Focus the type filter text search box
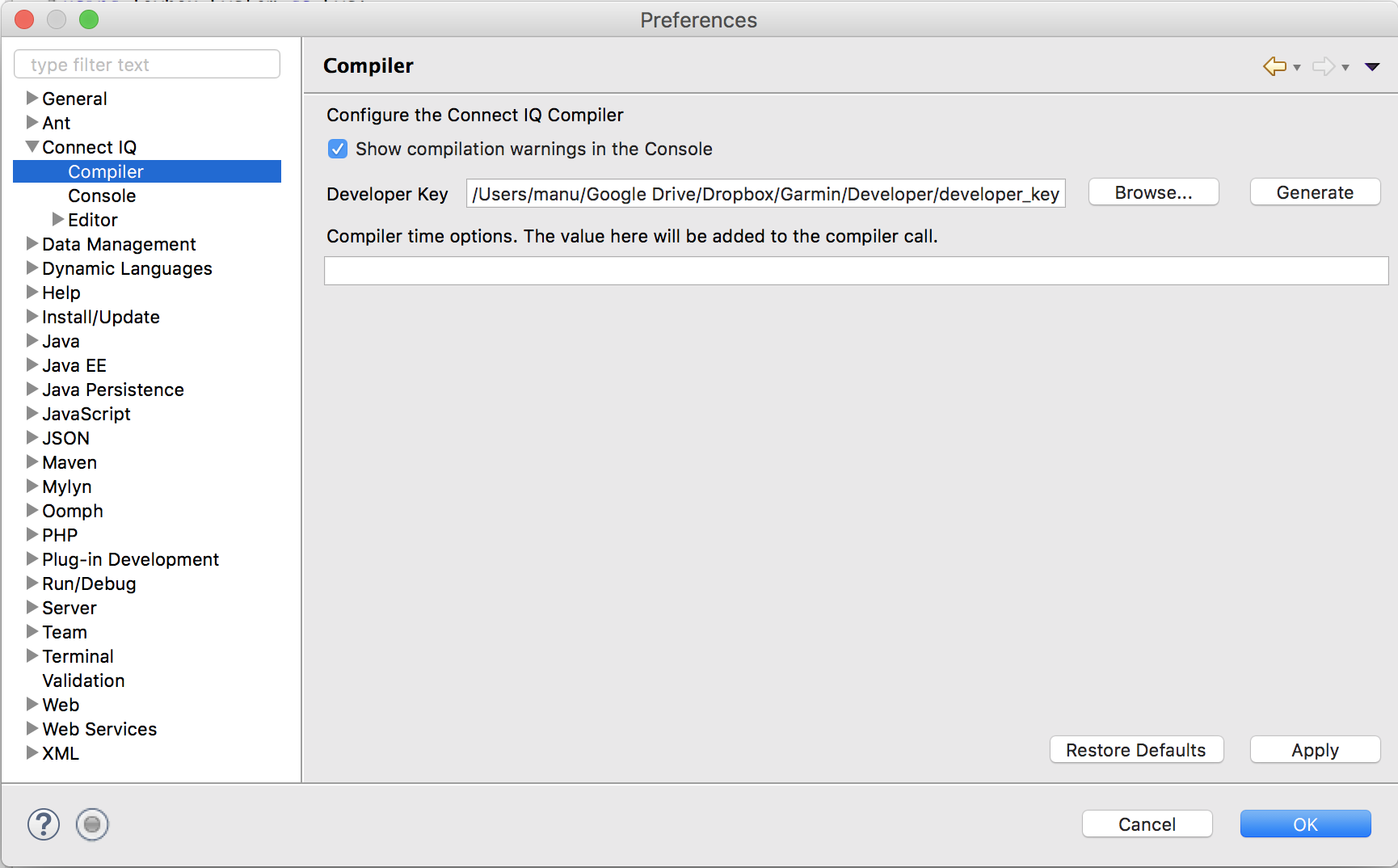 tap(147, 65)
